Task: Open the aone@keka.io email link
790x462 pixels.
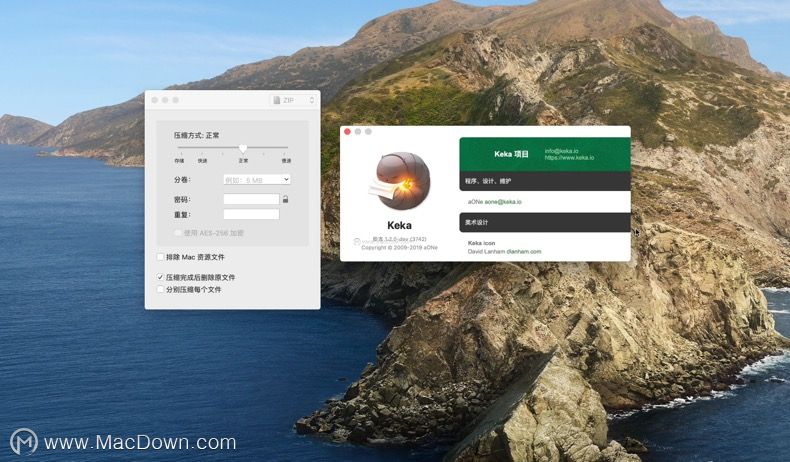Action: pyautogui.click(x=503, y=202)
